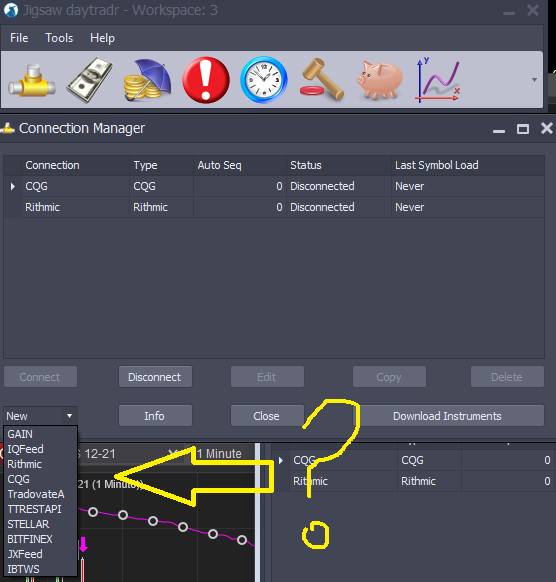Image resolution: width=556 pixels, height=582 pixels.
Task: Open the chart graph icon
Action: (x=438, y=80)
